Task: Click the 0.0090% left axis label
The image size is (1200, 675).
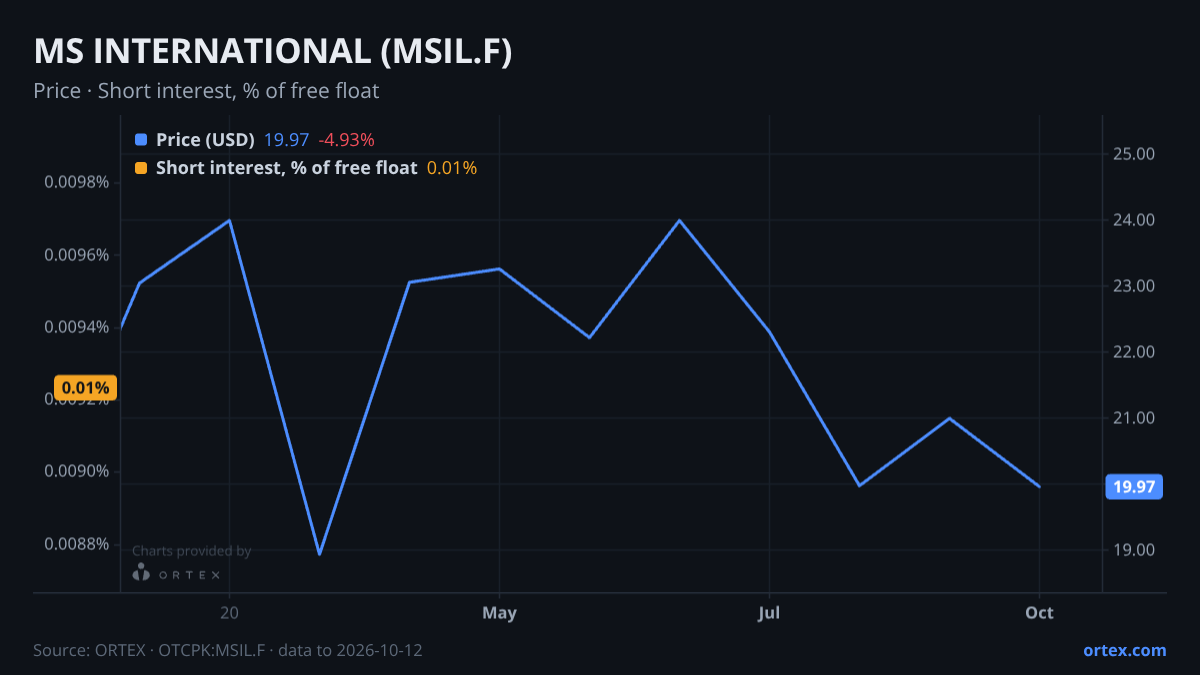Action: [77, 471]
